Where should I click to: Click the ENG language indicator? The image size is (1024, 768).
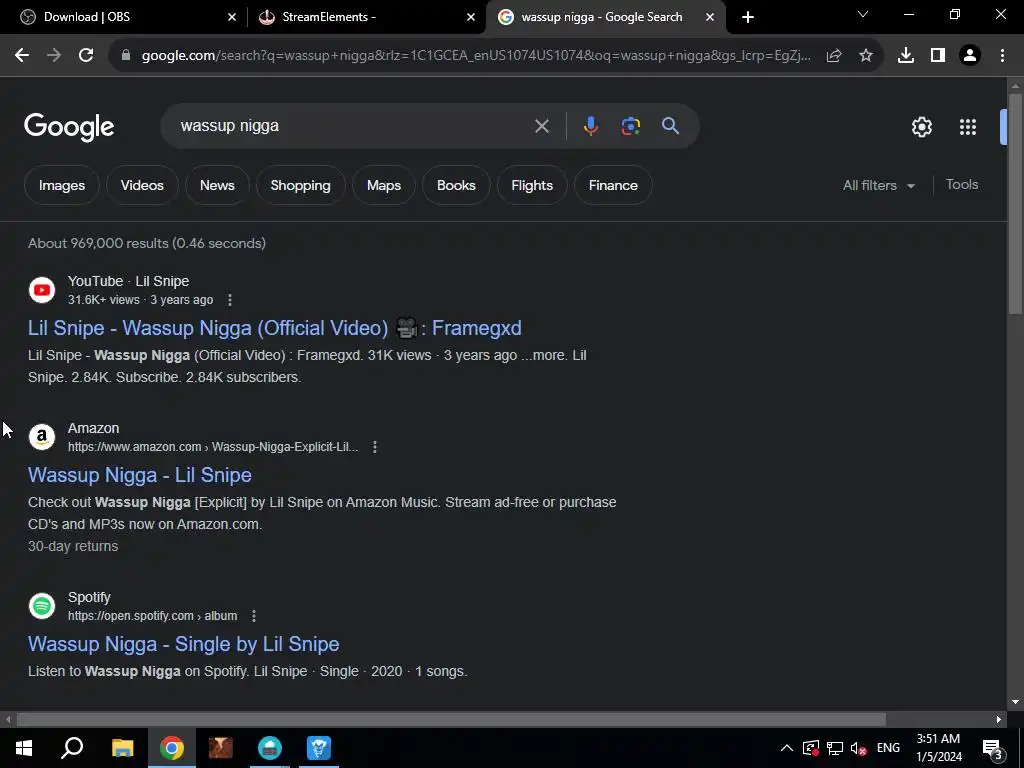click(888, 748)
